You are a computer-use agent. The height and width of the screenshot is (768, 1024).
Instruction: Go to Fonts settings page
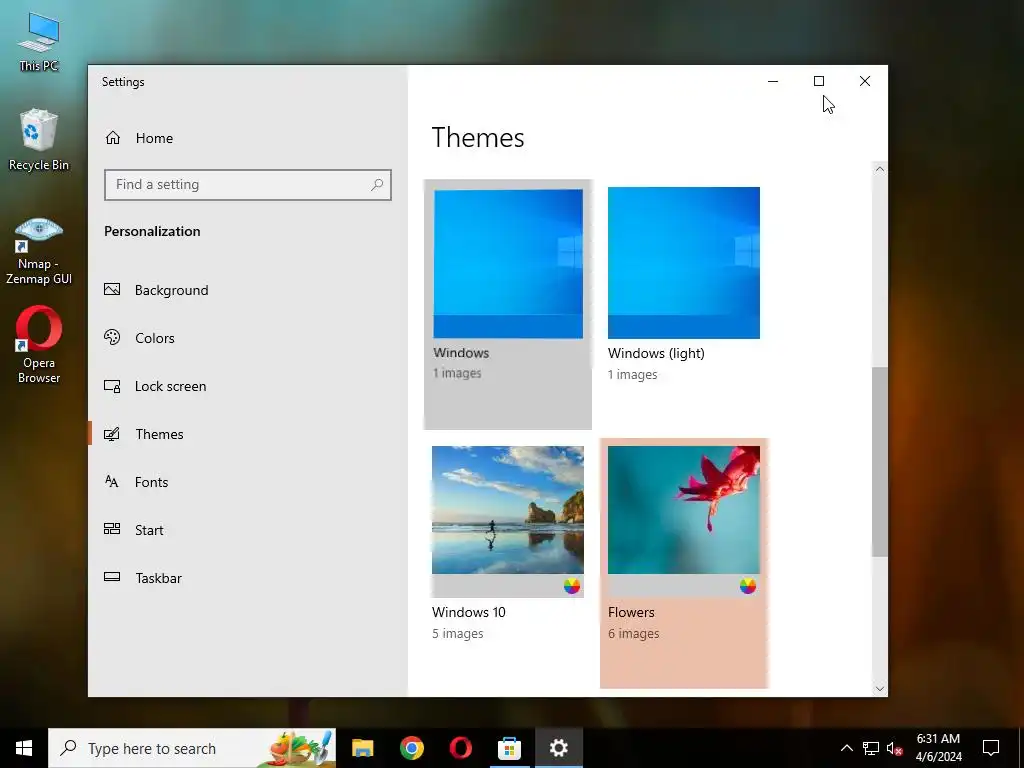pos(152,482)
